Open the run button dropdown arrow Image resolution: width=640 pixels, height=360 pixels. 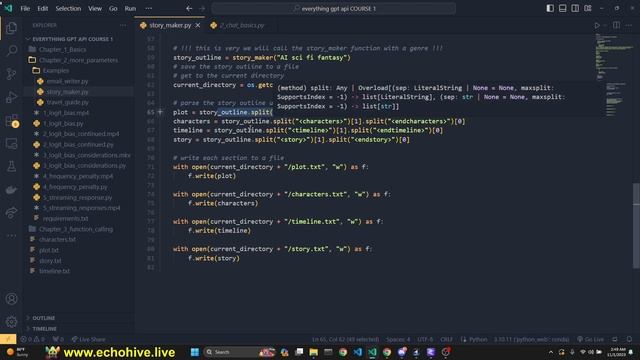coord(605,25)
